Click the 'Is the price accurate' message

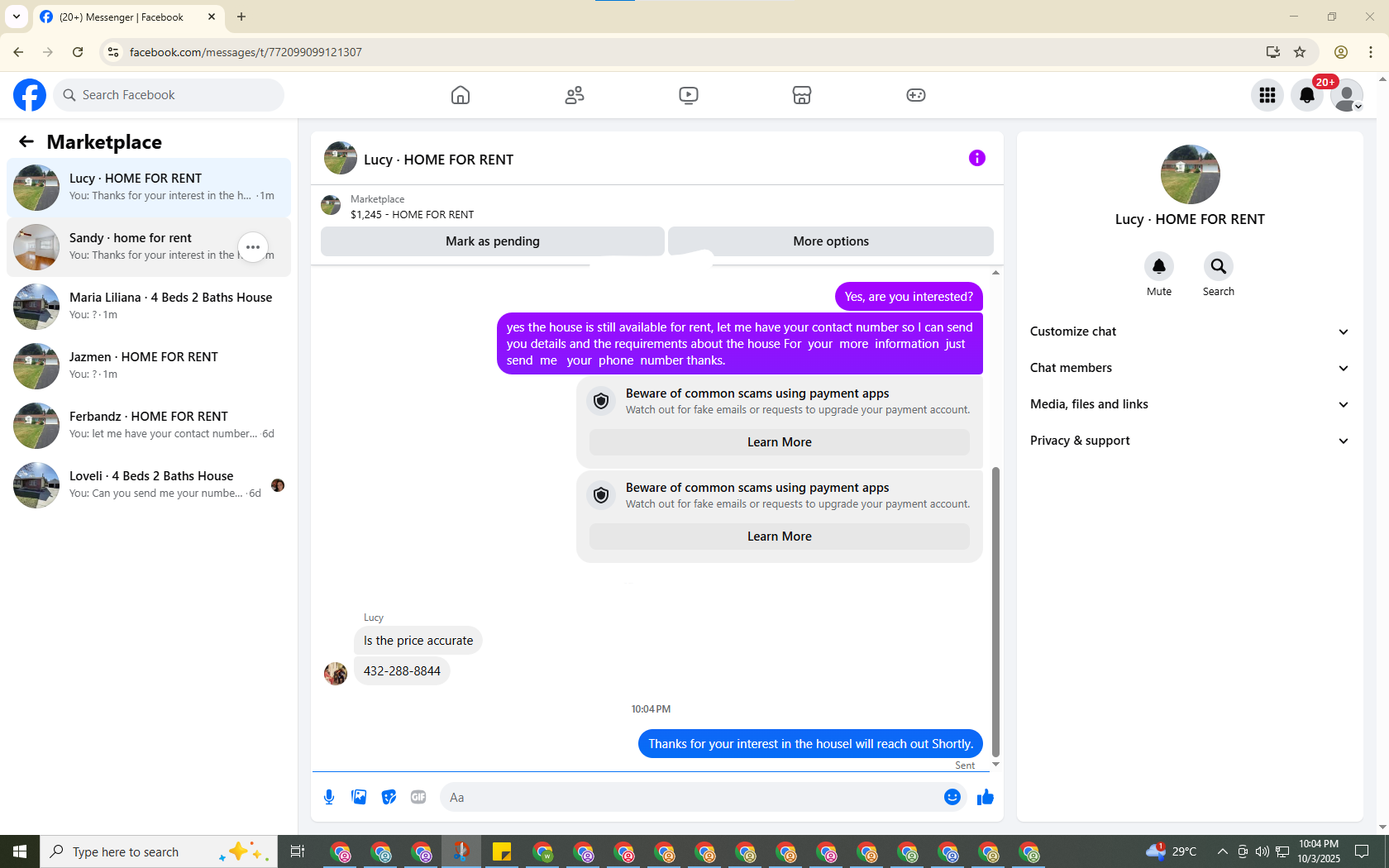coord(418,641)
